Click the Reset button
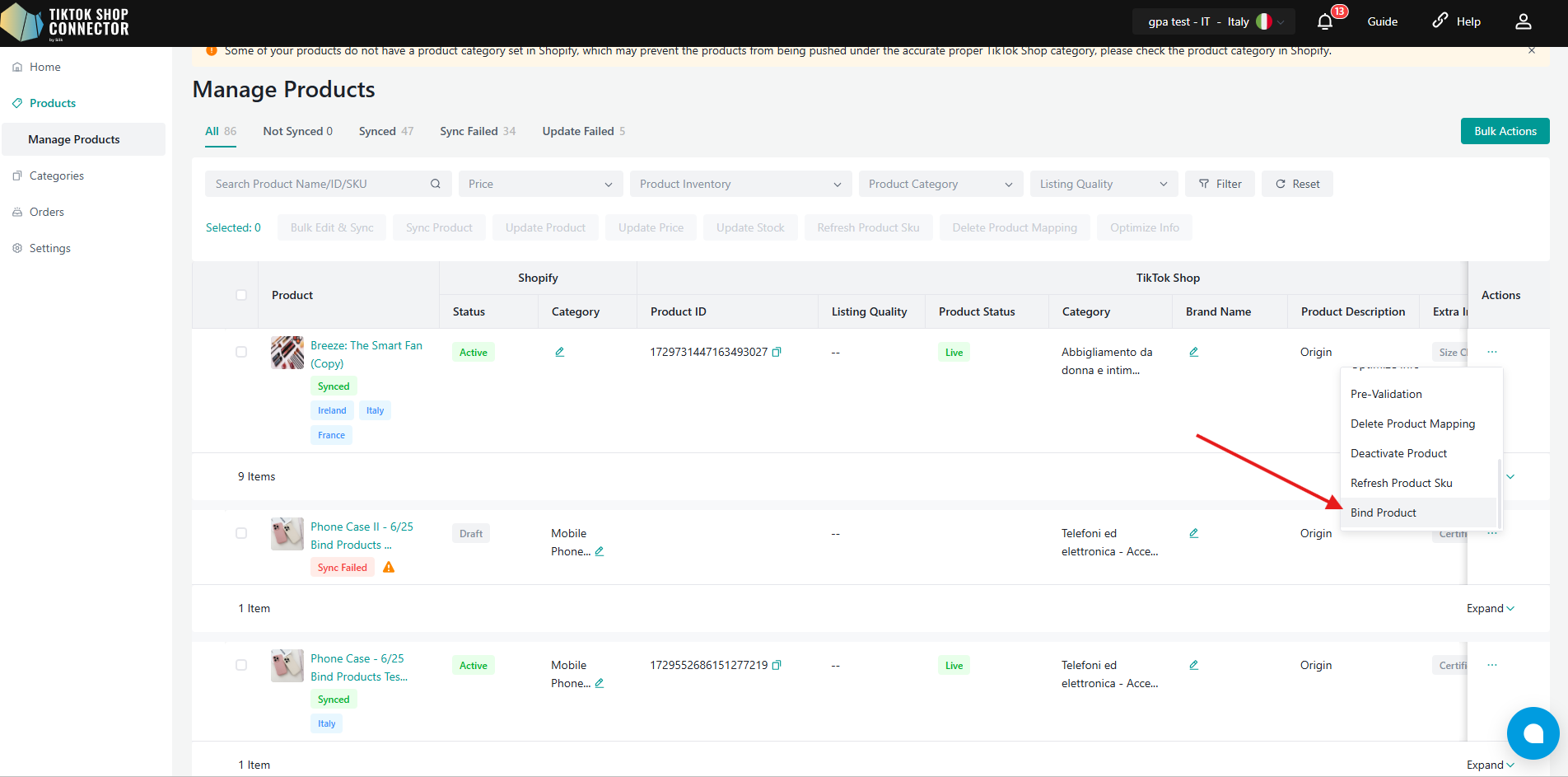The height and width of the screenshot is (777, 1568). point(1297,184)
